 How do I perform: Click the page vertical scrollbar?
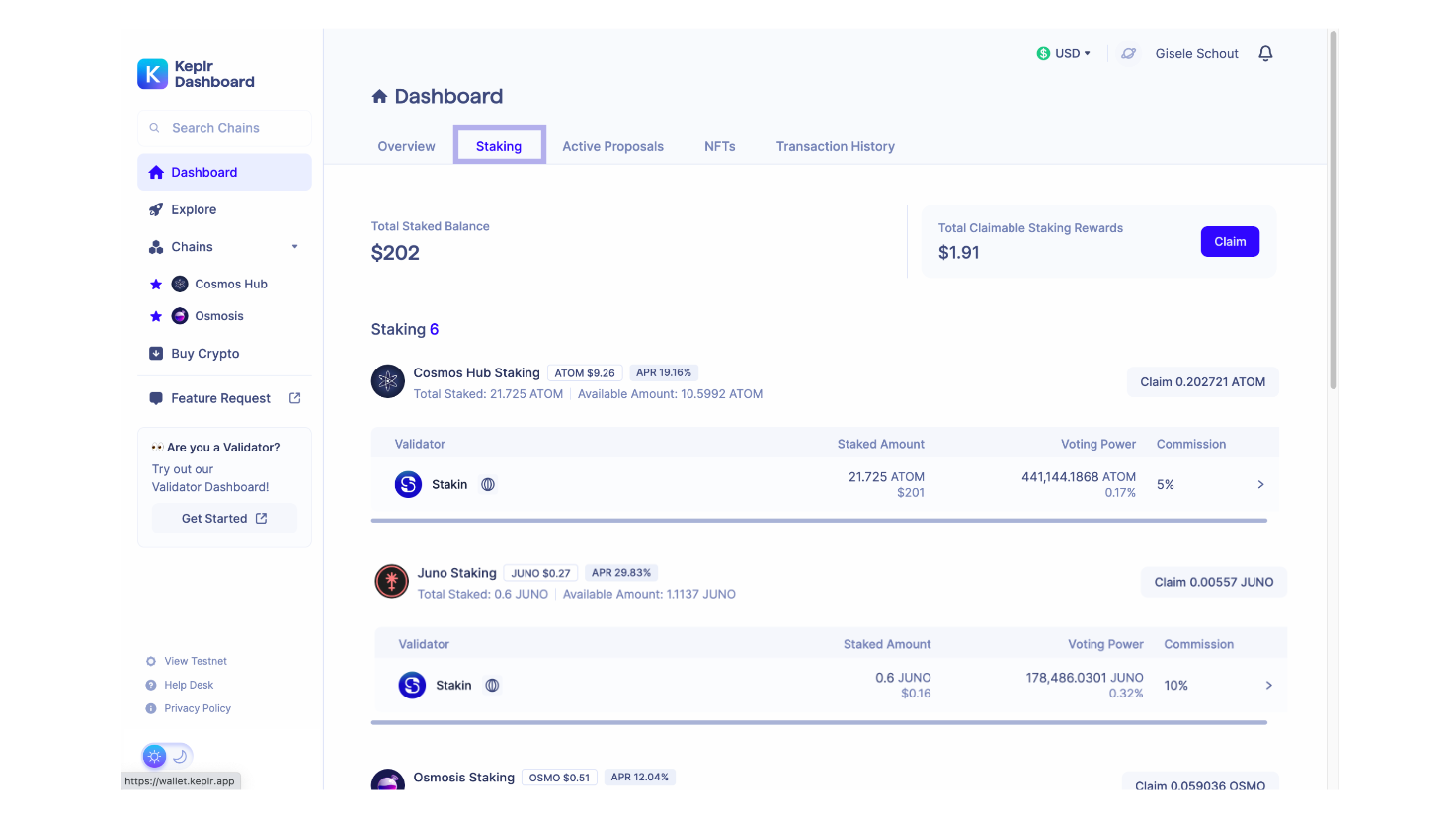coord(1334,209)
